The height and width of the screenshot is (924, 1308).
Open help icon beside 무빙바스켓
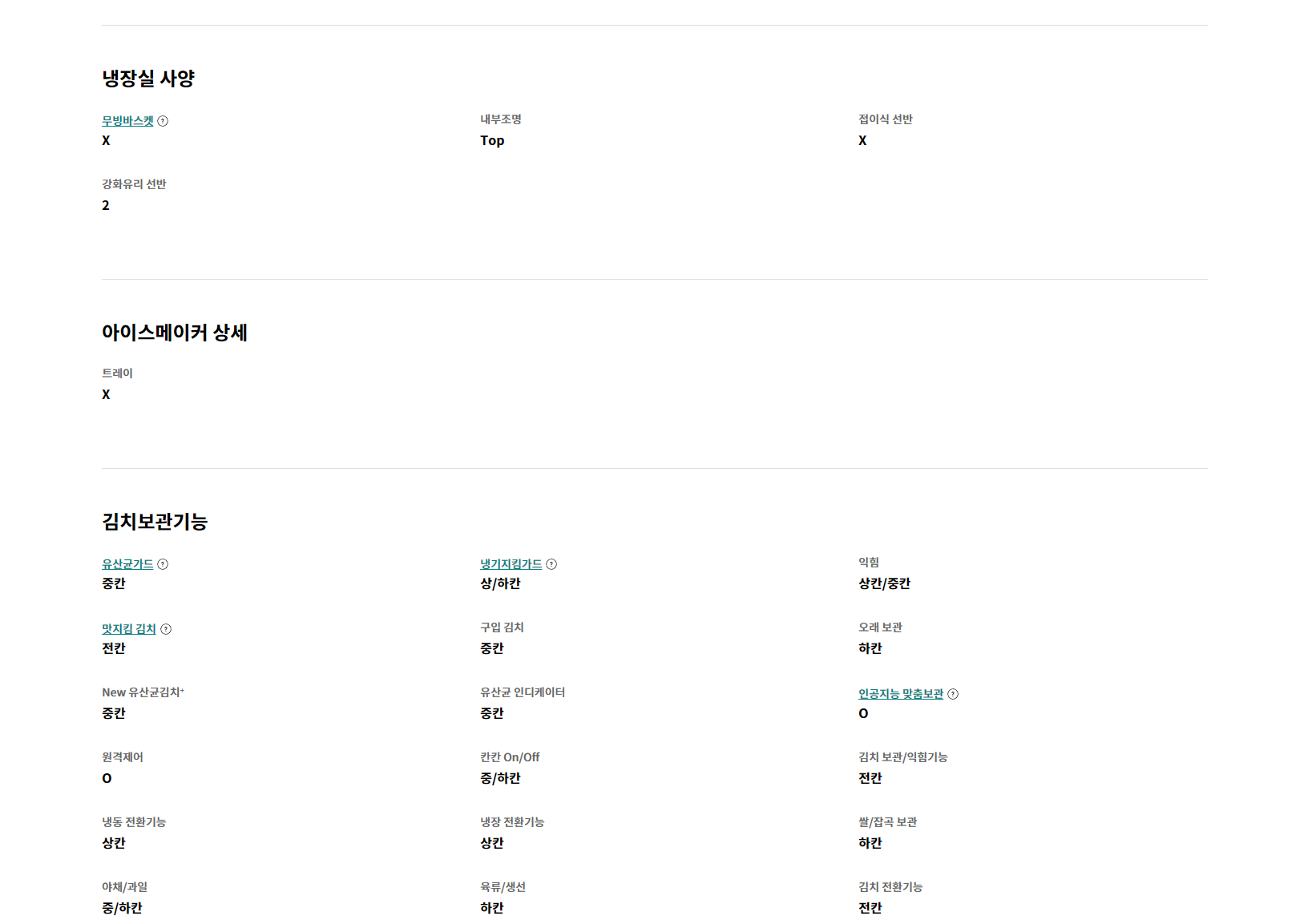pos(163,121)
